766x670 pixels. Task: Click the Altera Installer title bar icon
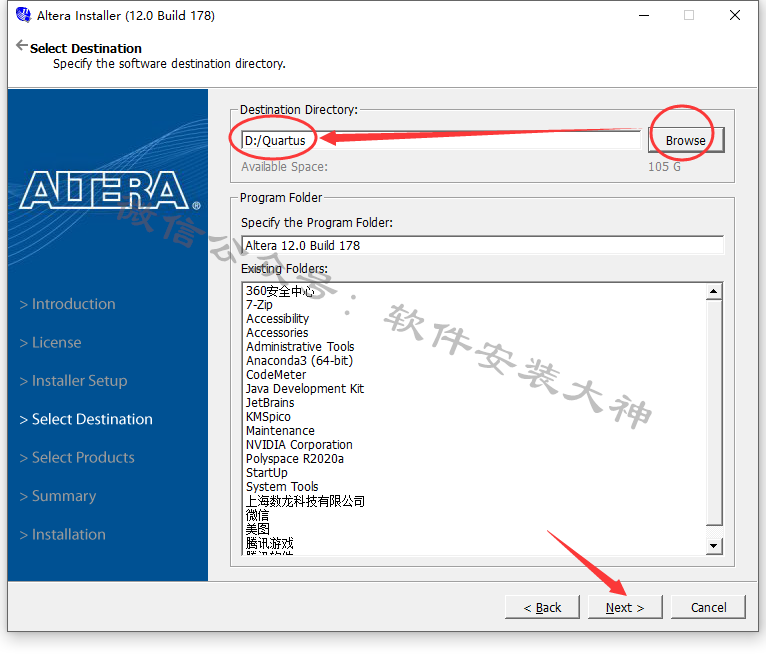click(x=23, y=15)
